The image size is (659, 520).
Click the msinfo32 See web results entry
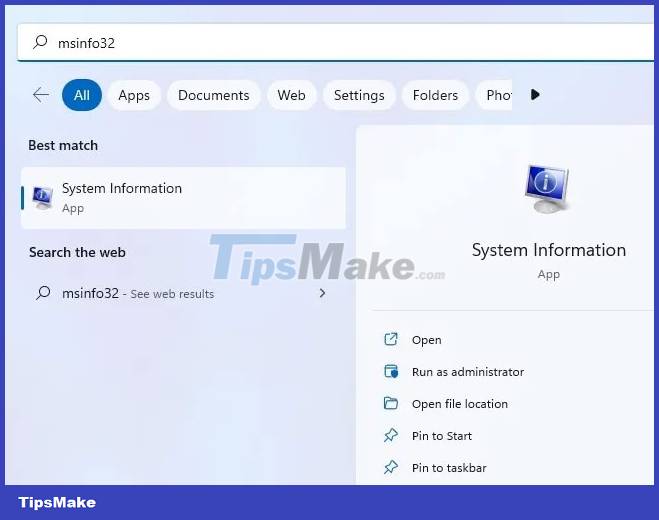tap(182, 293)
